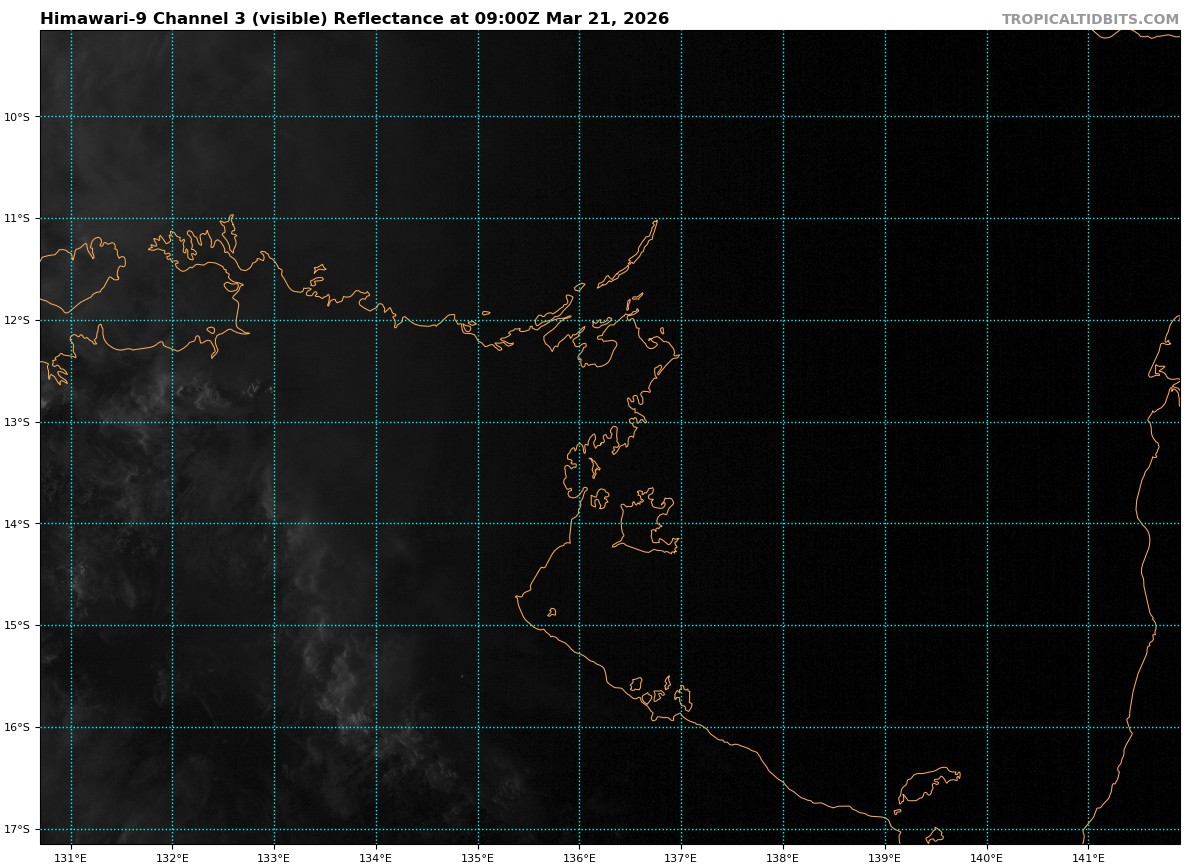Image resolution: width=1200 pixels, height=867 pixels.
Task: Select the 132°E longitude label
Action: click(172, 857)
